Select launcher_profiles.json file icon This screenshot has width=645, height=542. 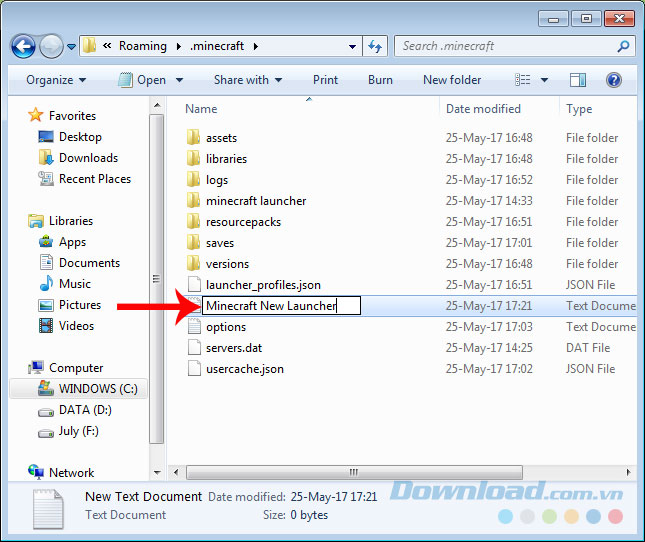pos(194,284)
